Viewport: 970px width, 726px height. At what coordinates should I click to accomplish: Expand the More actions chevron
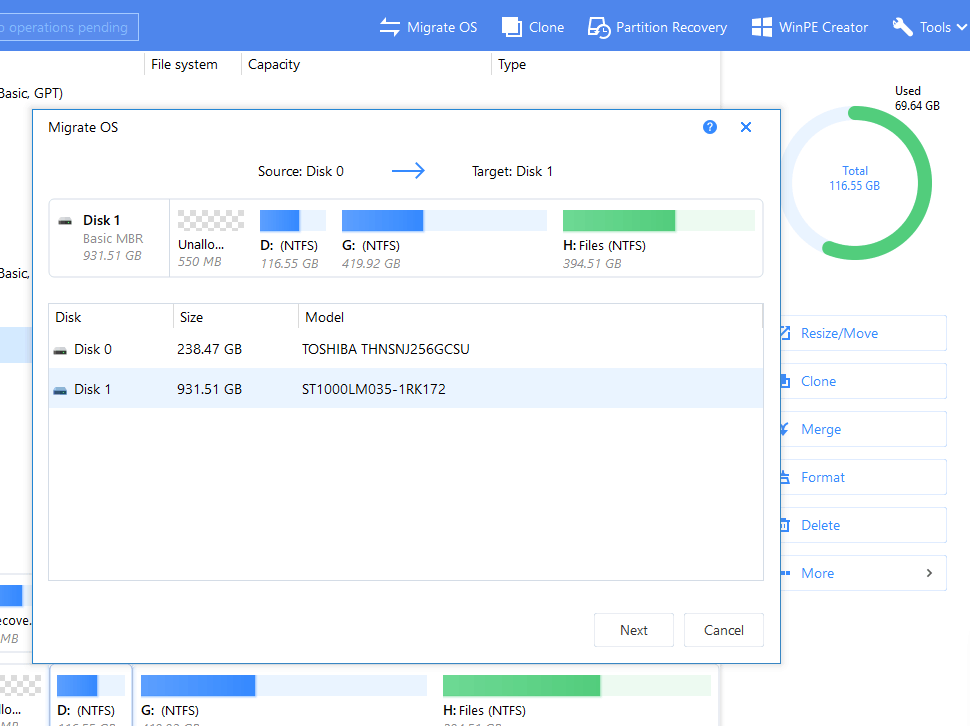(929, 573)
